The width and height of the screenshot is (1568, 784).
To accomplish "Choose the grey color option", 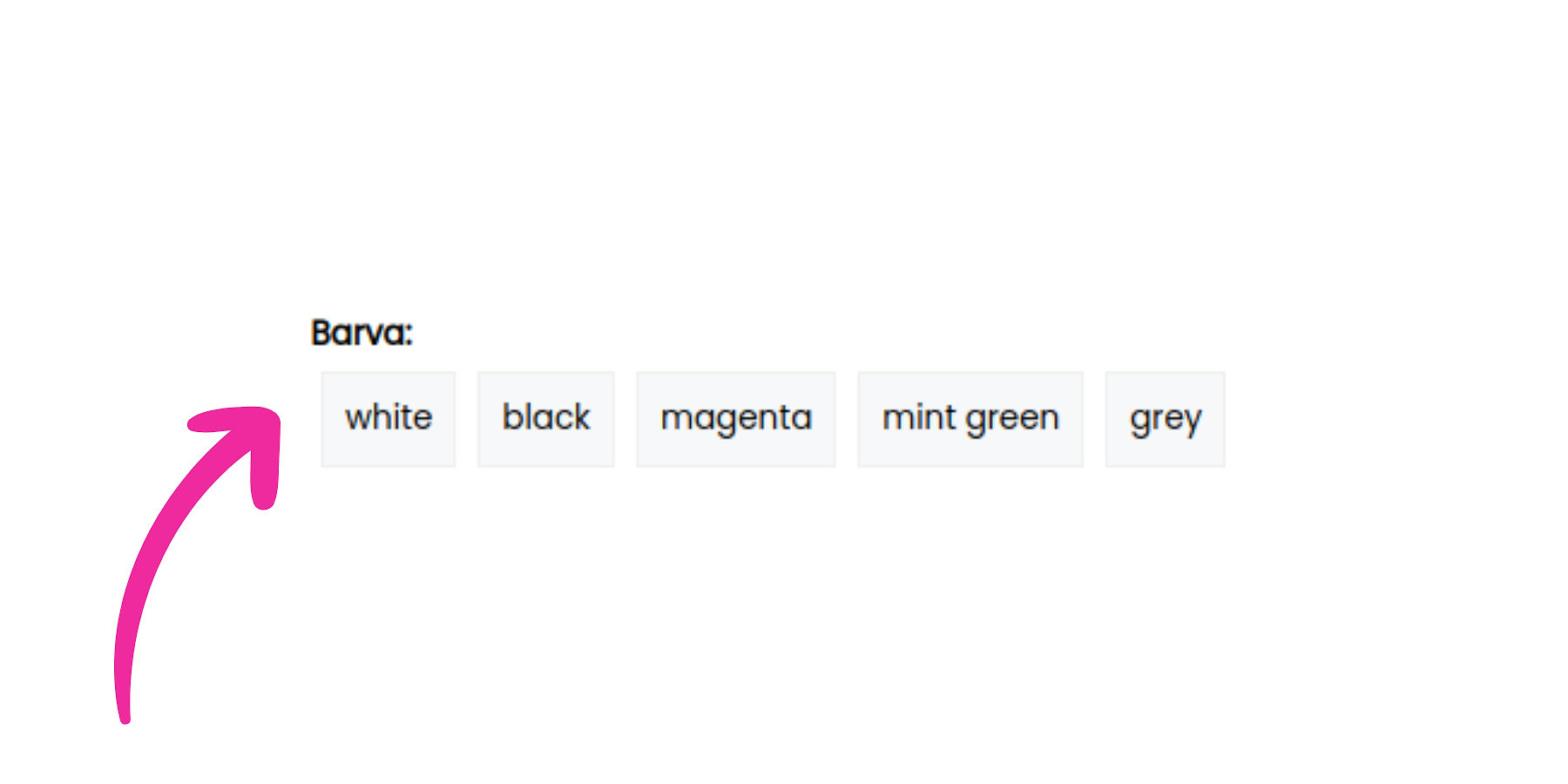I will point(1166,419).
